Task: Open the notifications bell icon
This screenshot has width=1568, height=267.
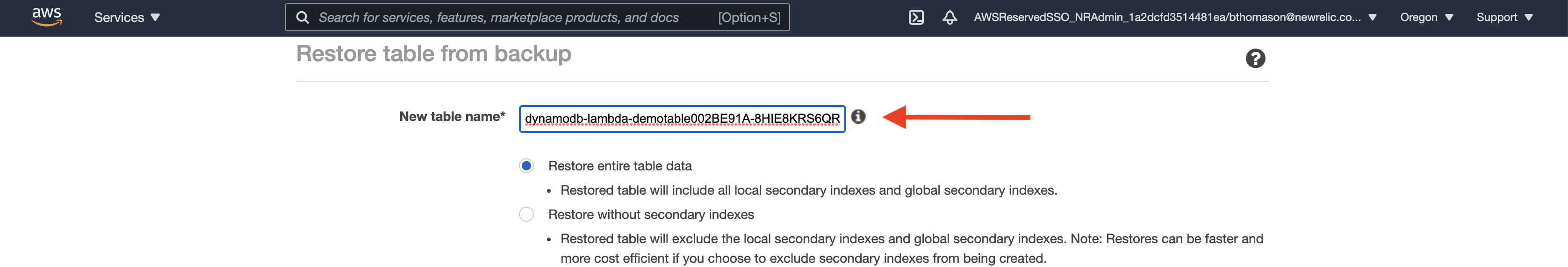Action: [949, 18]
